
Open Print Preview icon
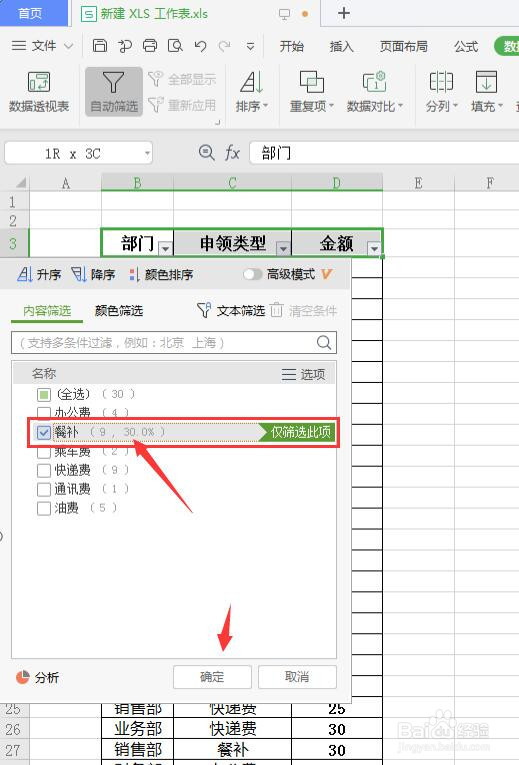pos(175,45)
